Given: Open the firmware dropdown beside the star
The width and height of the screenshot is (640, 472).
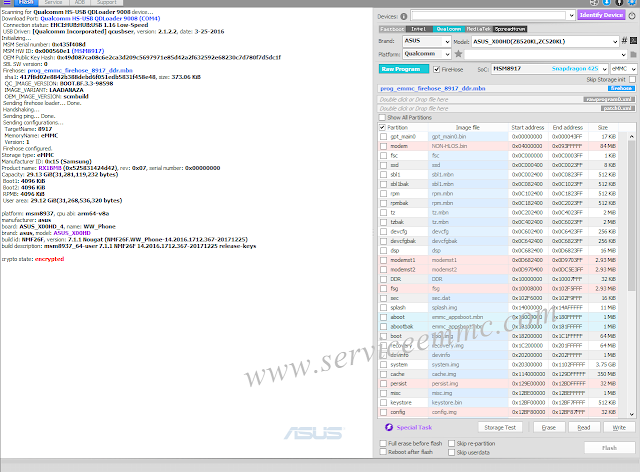Looking at the screenshot, I should coord(545,54).
